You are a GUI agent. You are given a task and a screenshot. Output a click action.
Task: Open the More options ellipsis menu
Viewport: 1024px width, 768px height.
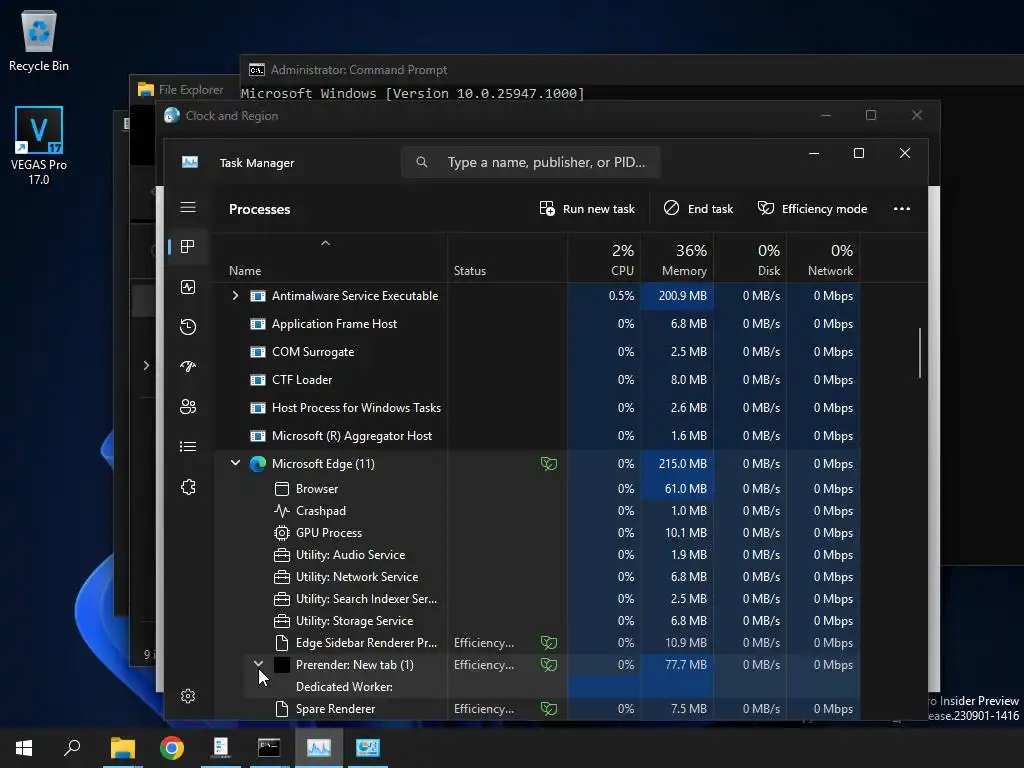[x=902, y=208]
